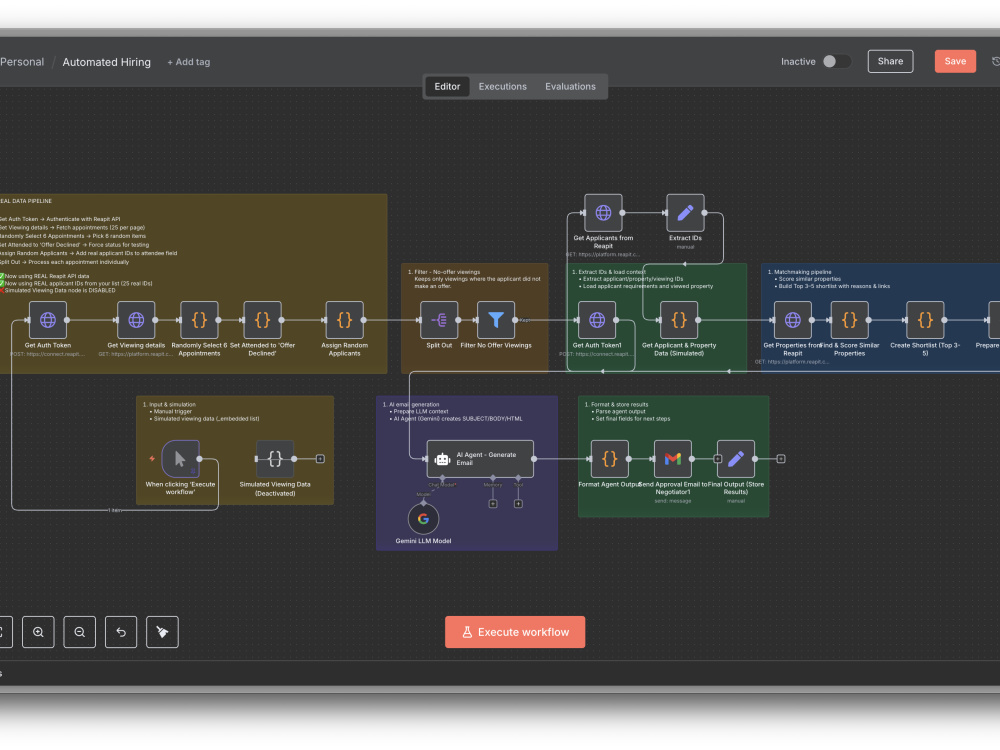
Task: Add node after Final Output plus connector
Action: 781,459
